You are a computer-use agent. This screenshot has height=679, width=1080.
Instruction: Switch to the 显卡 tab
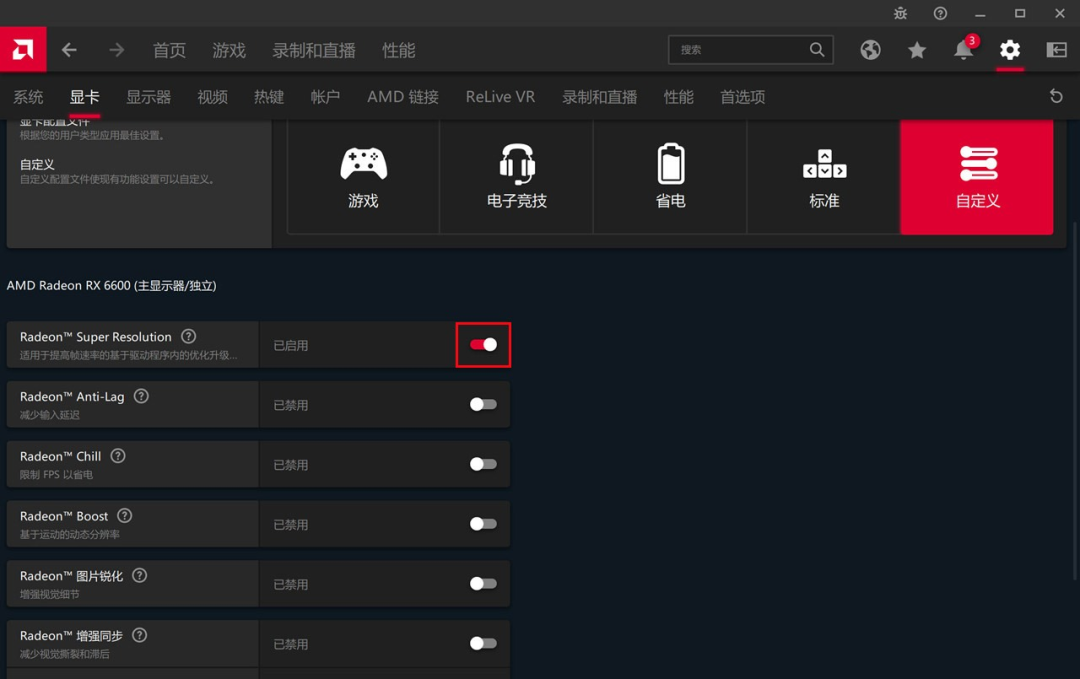point(85,97)
